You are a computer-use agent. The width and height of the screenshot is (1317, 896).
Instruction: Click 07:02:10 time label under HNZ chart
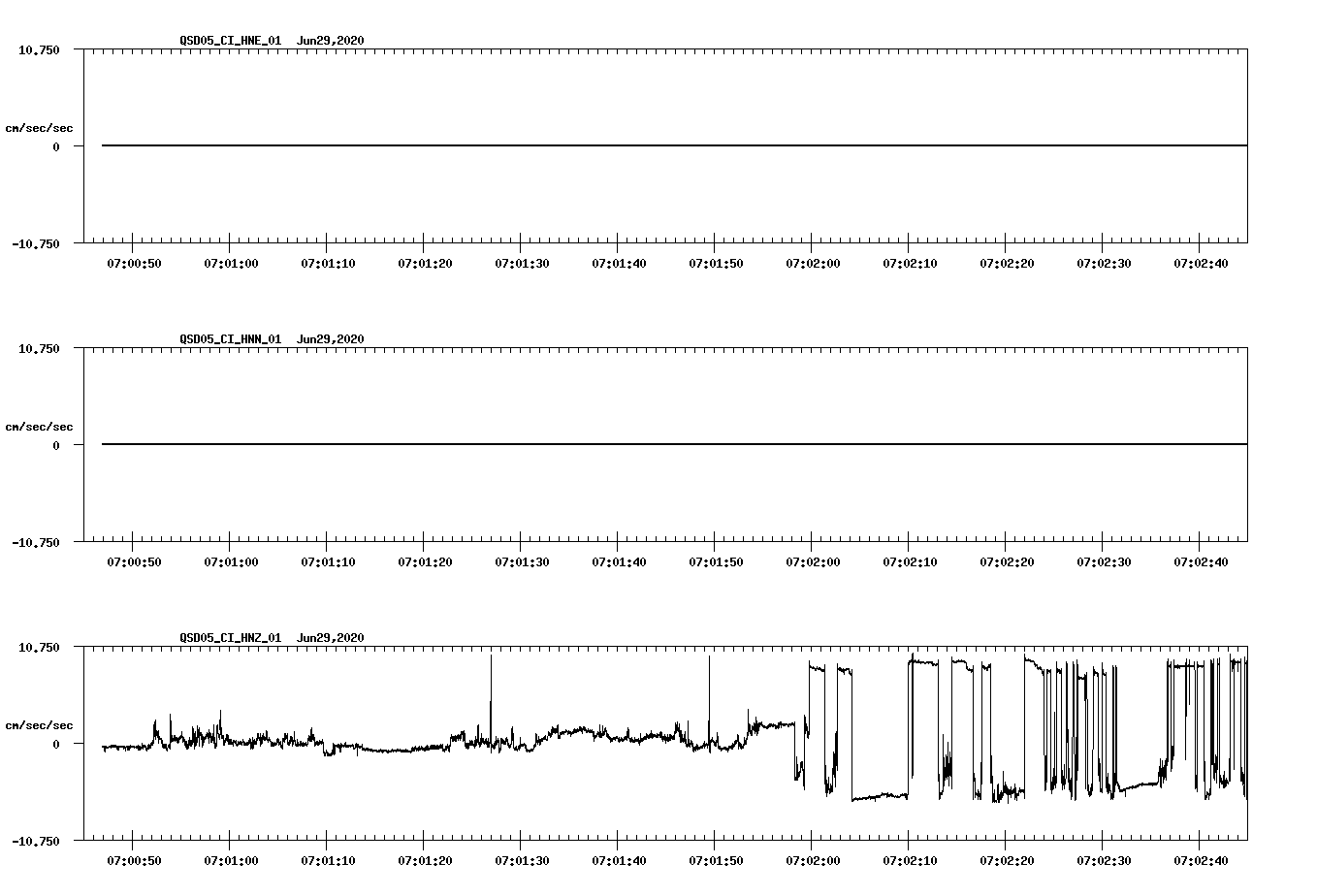coord(910,861)
